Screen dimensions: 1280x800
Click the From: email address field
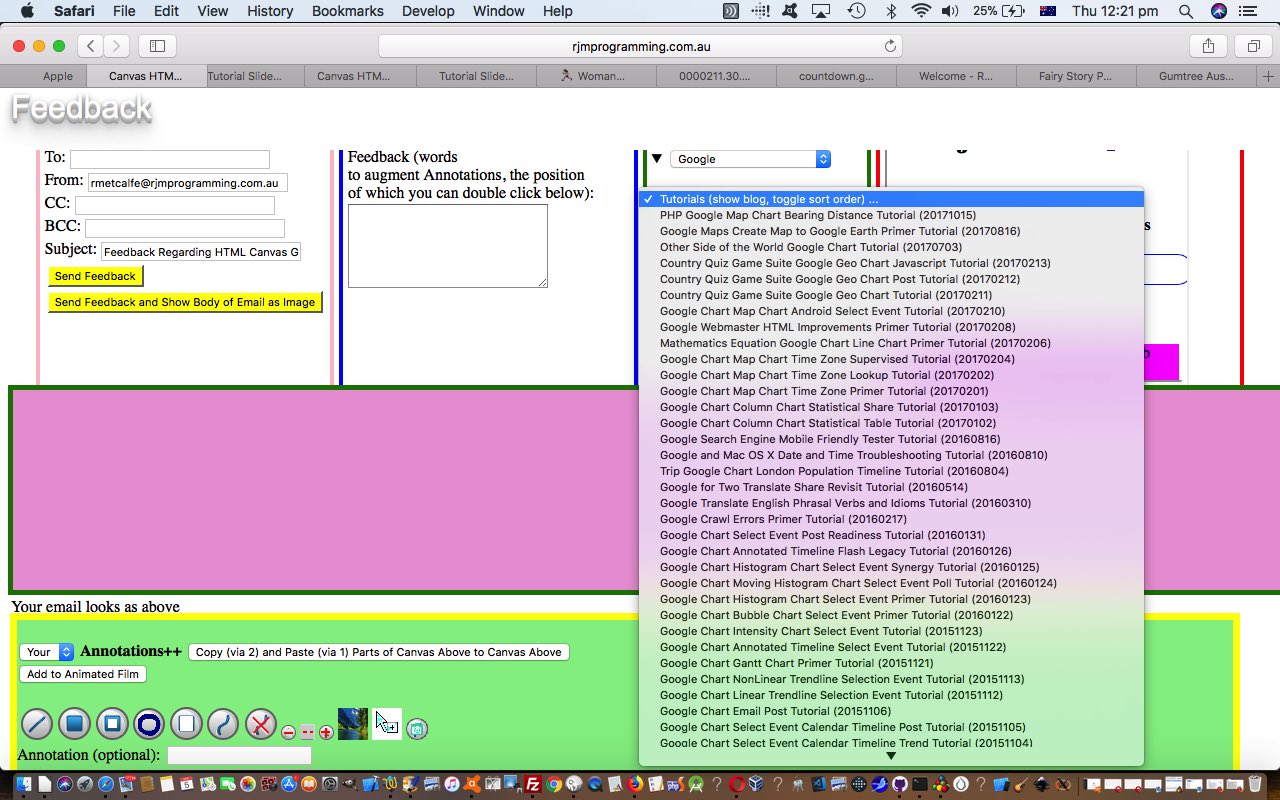tap(187, 182)
